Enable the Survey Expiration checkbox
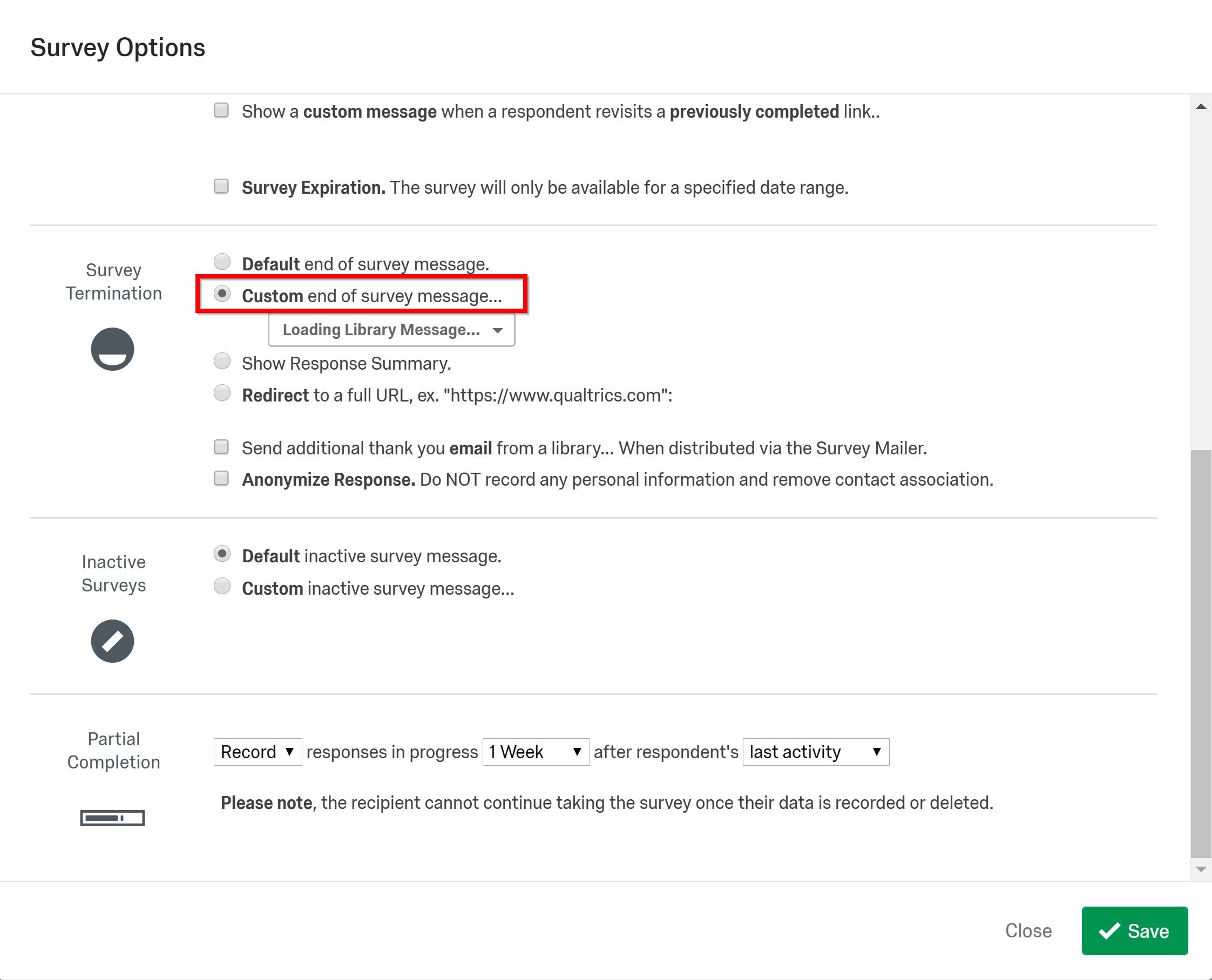 [x=221, y=186]
